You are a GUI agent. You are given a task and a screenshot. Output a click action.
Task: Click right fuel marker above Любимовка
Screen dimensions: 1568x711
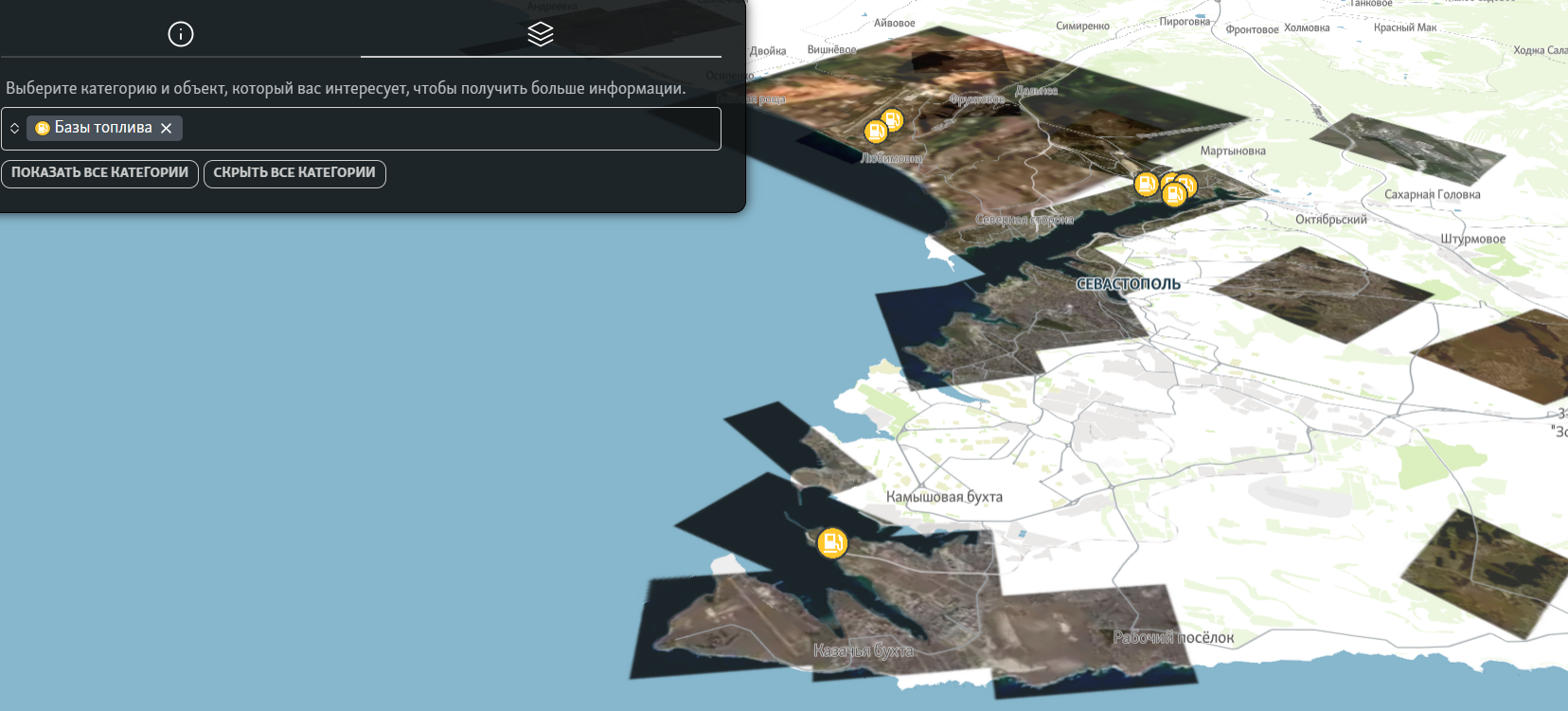(x=893, y=120)
